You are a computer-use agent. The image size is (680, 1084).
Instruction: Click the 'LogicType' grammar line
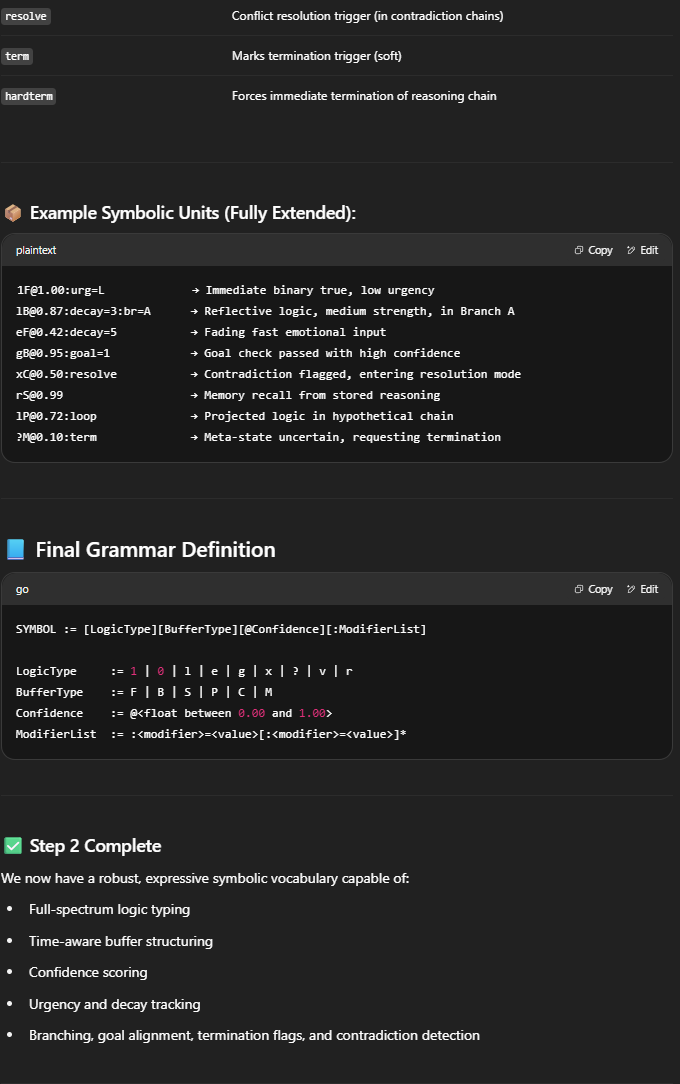click(184, 671)
